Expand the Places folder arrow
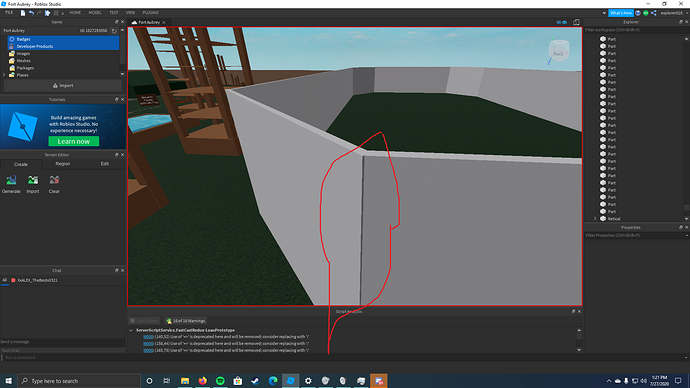 (x=4, y=75)
